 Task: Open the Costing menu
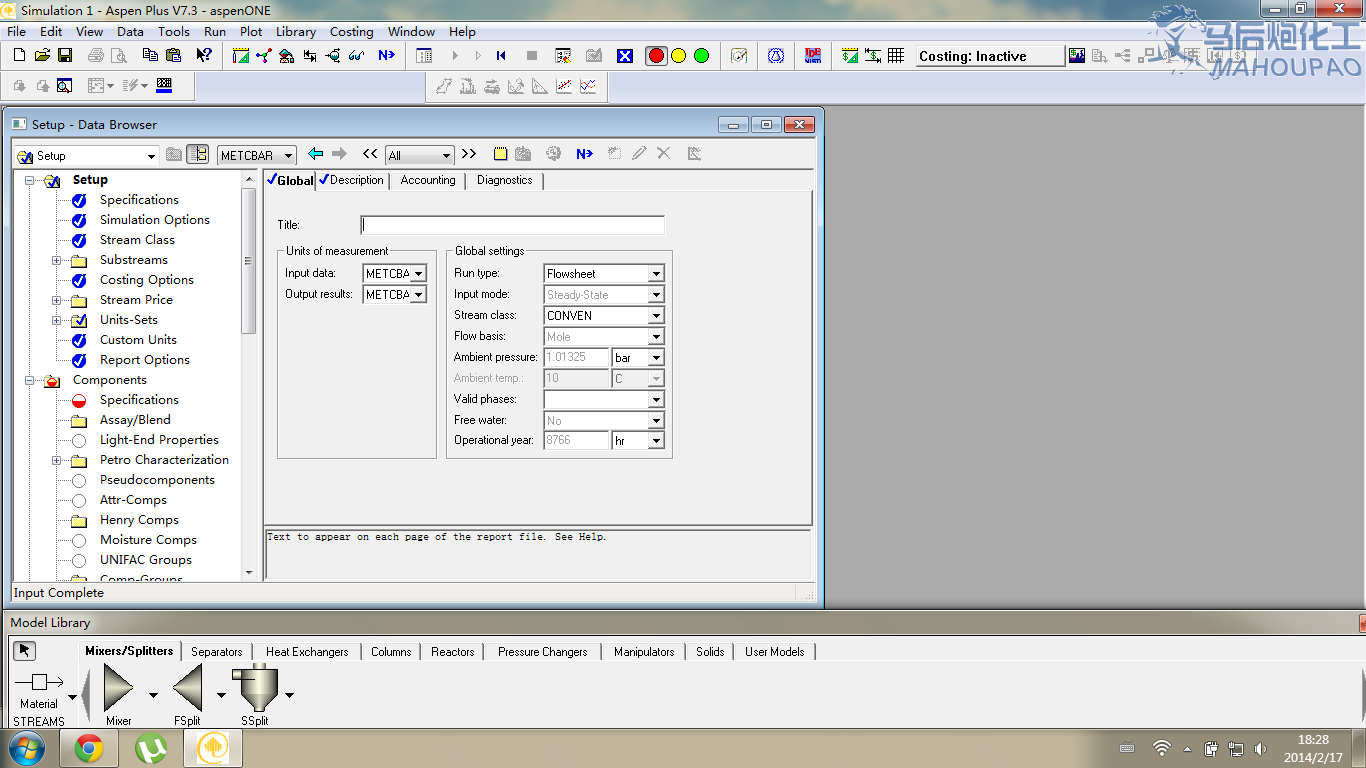352,31
